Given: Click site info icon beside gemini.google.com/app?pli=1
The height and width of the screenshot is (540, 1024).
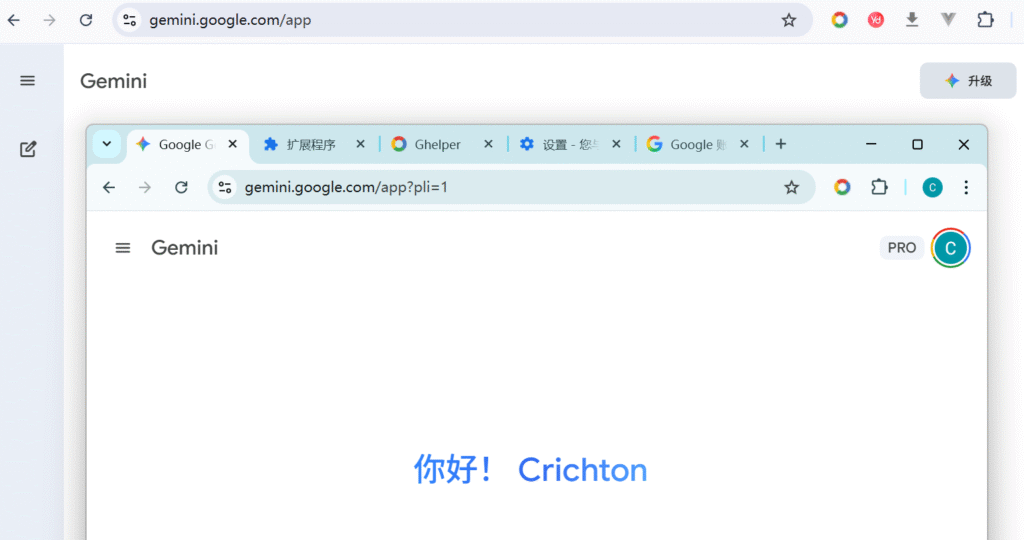Looking at the screenshot, I should 225,187.
